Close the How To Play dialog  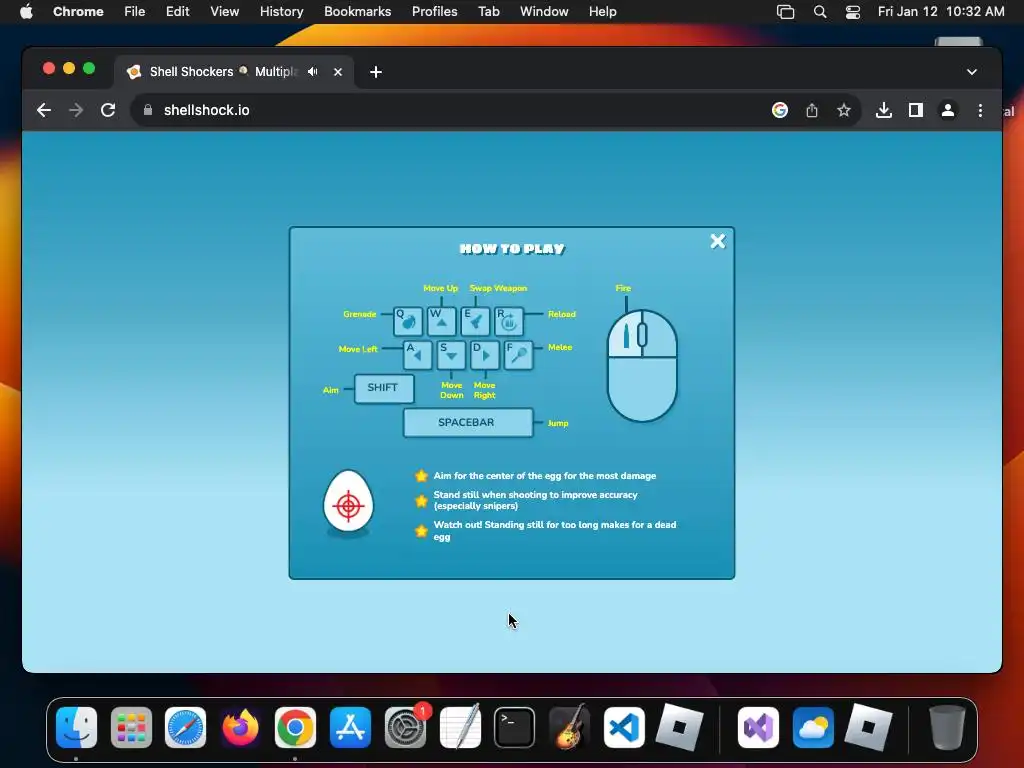[717, 242]
